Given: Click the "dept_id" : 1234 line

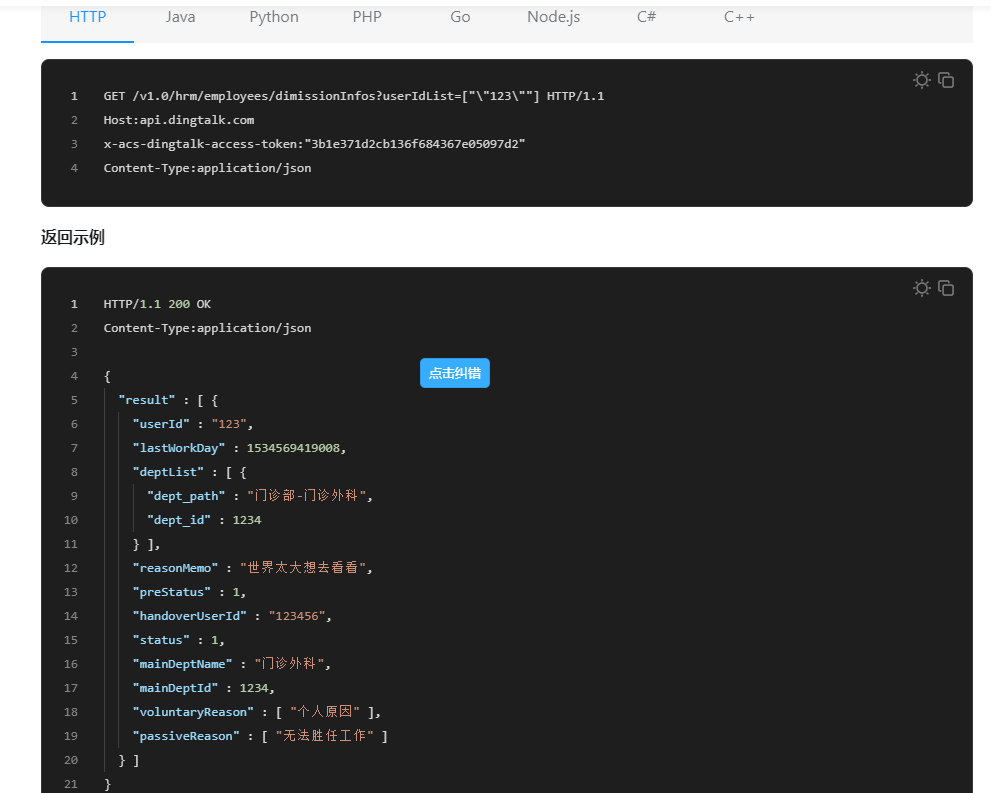Looking at the screenshot, I should tap(204, 520).
